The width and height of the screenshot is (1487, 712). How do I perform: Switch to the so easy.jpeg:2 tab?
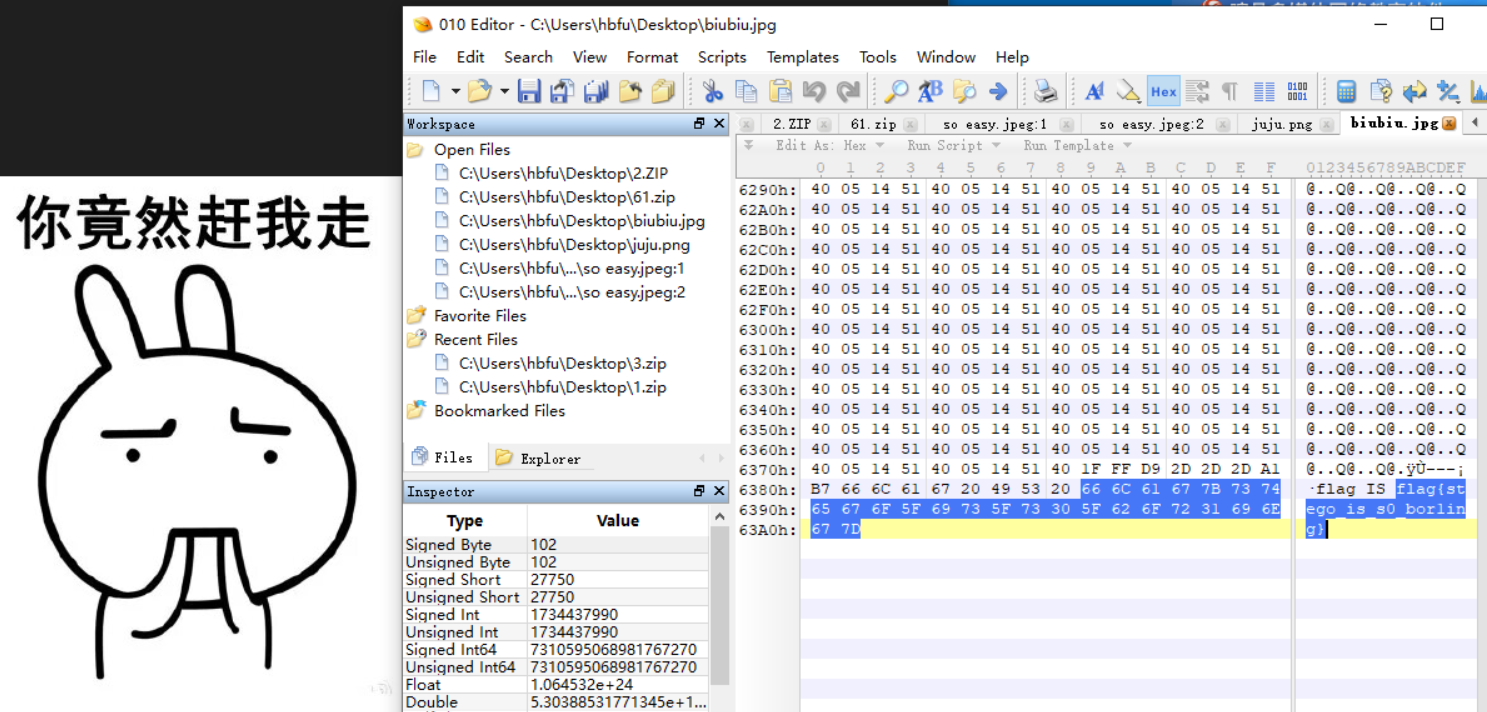point(1151,124)
